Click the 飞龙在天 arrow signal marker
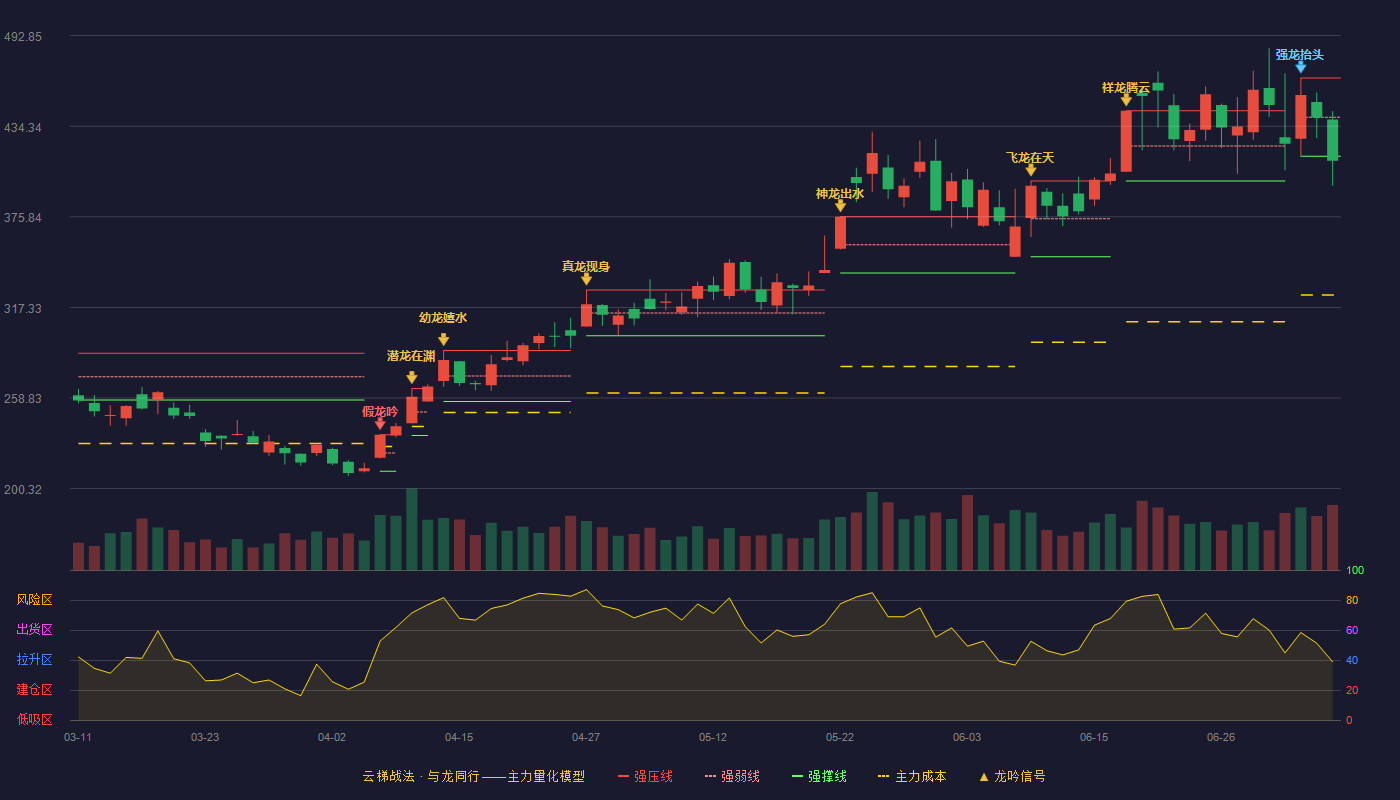Screen dimensions: 1400x800 (1031, 170)
